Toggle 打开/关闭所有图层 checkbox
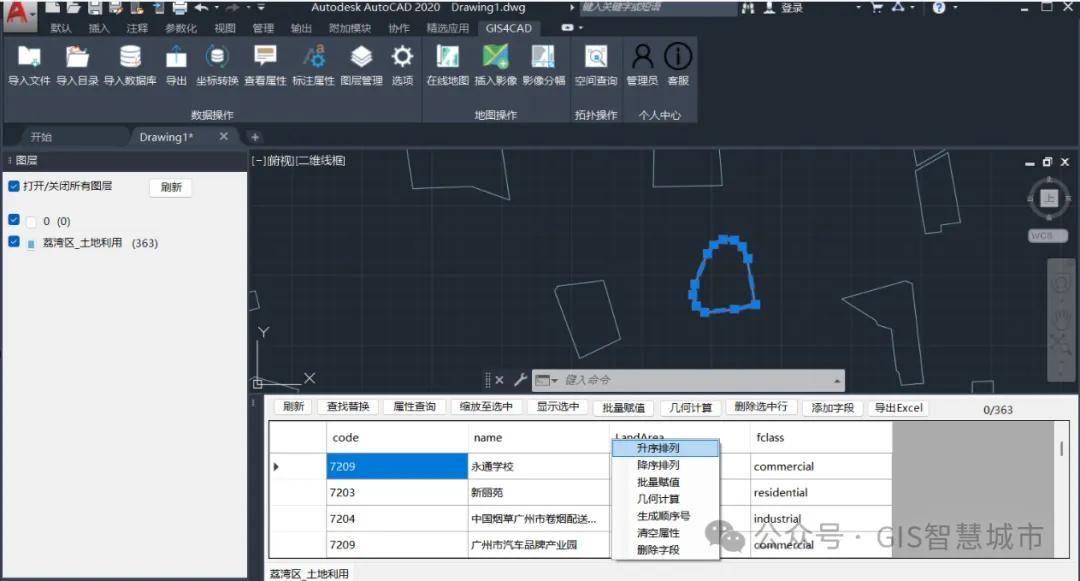 (x=14, y=186)
